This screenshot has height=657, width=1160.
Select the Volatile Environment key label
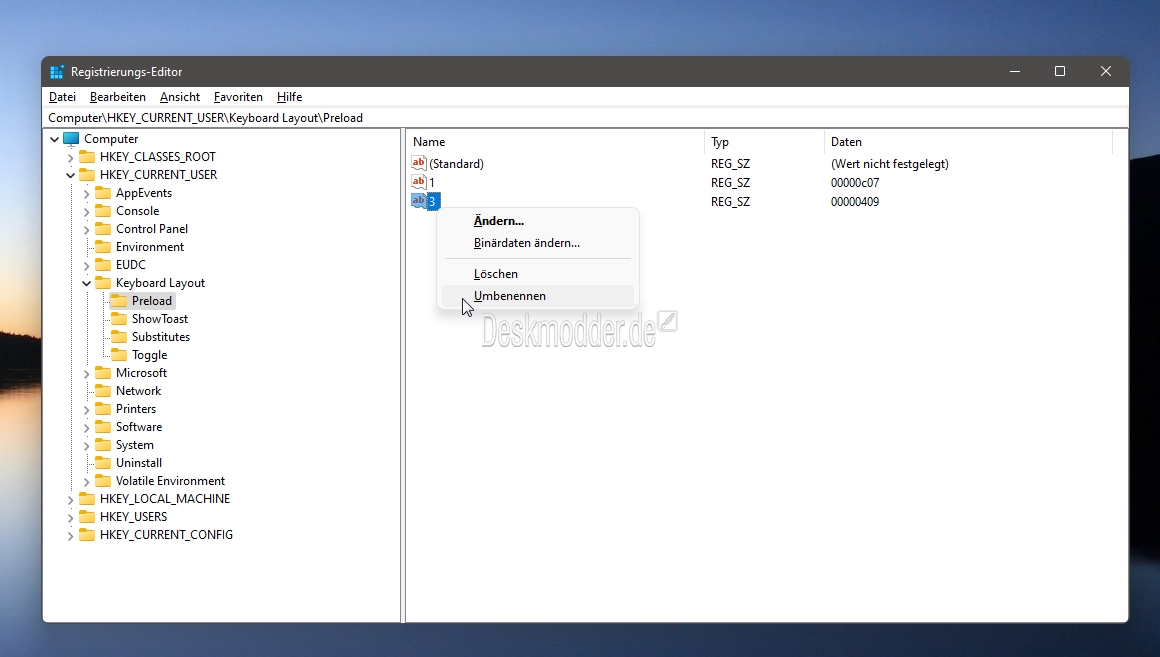pos(170,481)
